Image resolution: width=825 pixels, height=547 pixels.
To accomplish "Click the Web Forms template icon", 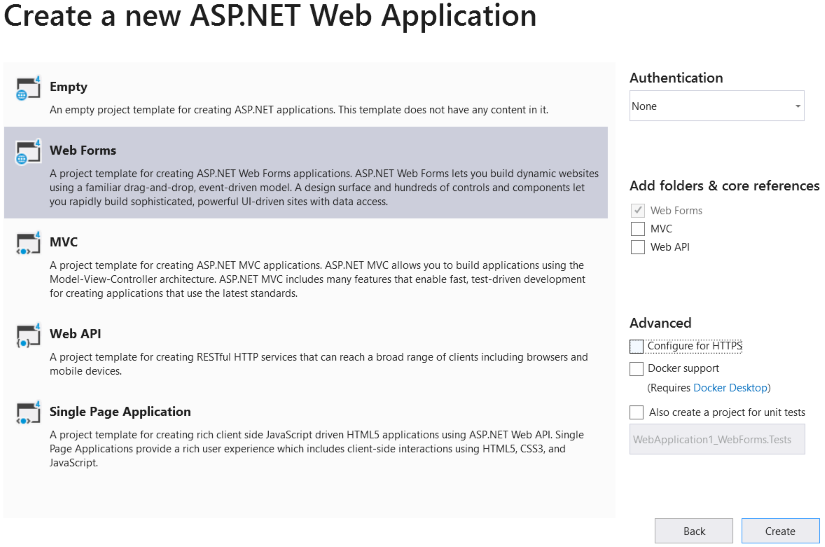I will tap(28, 151).
